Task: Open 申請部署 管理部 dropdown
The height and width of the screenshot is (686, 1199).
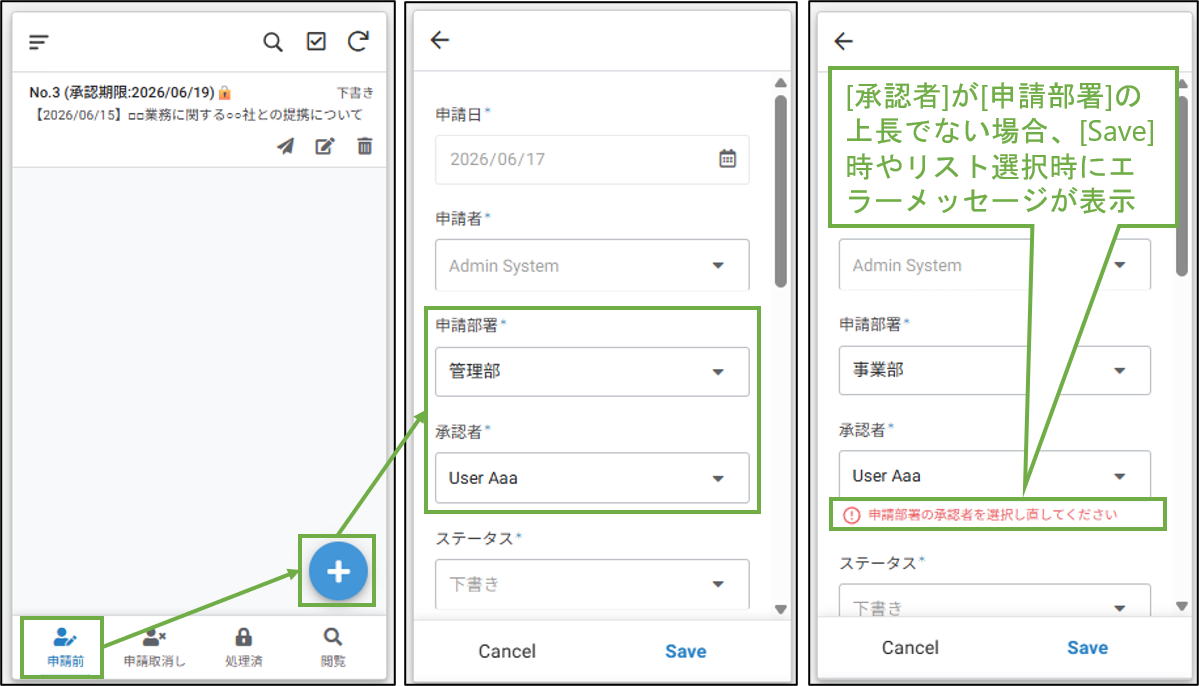Action: 592,372
